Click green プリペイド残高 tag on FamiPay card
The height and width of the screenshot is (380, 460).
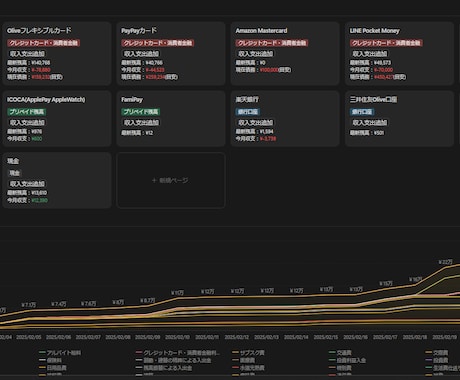tap(141, 112)
